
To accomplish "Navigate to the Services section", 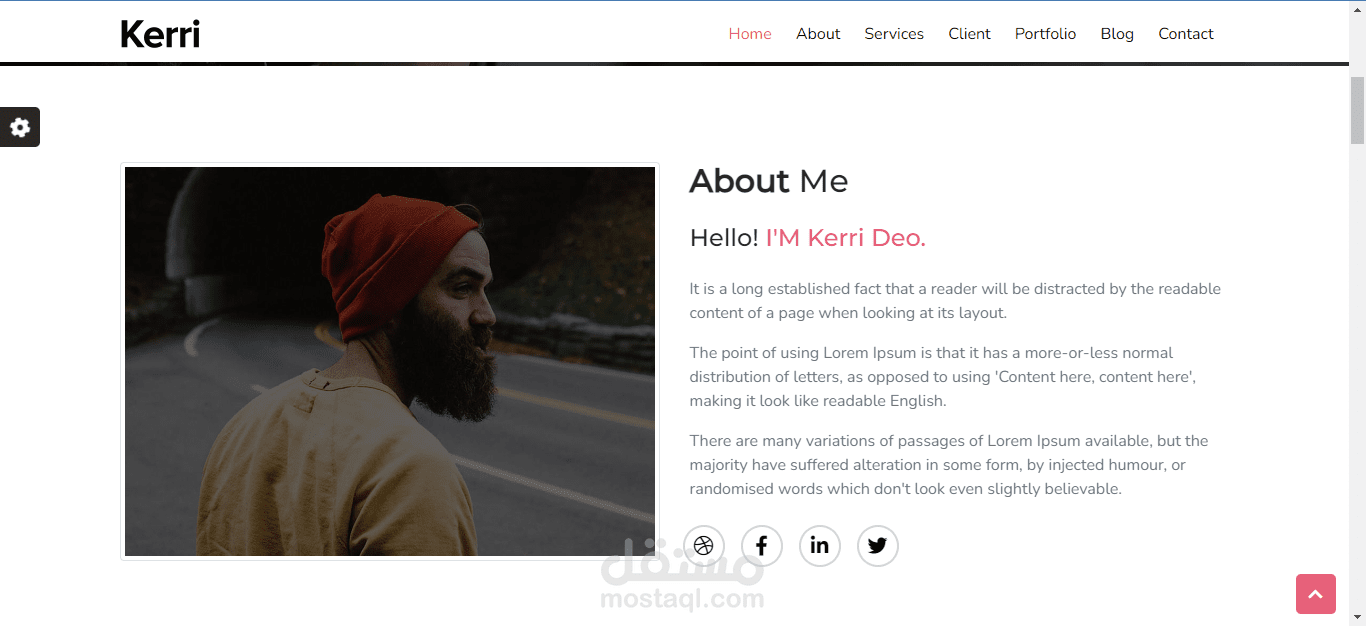I will coord(894,34).
